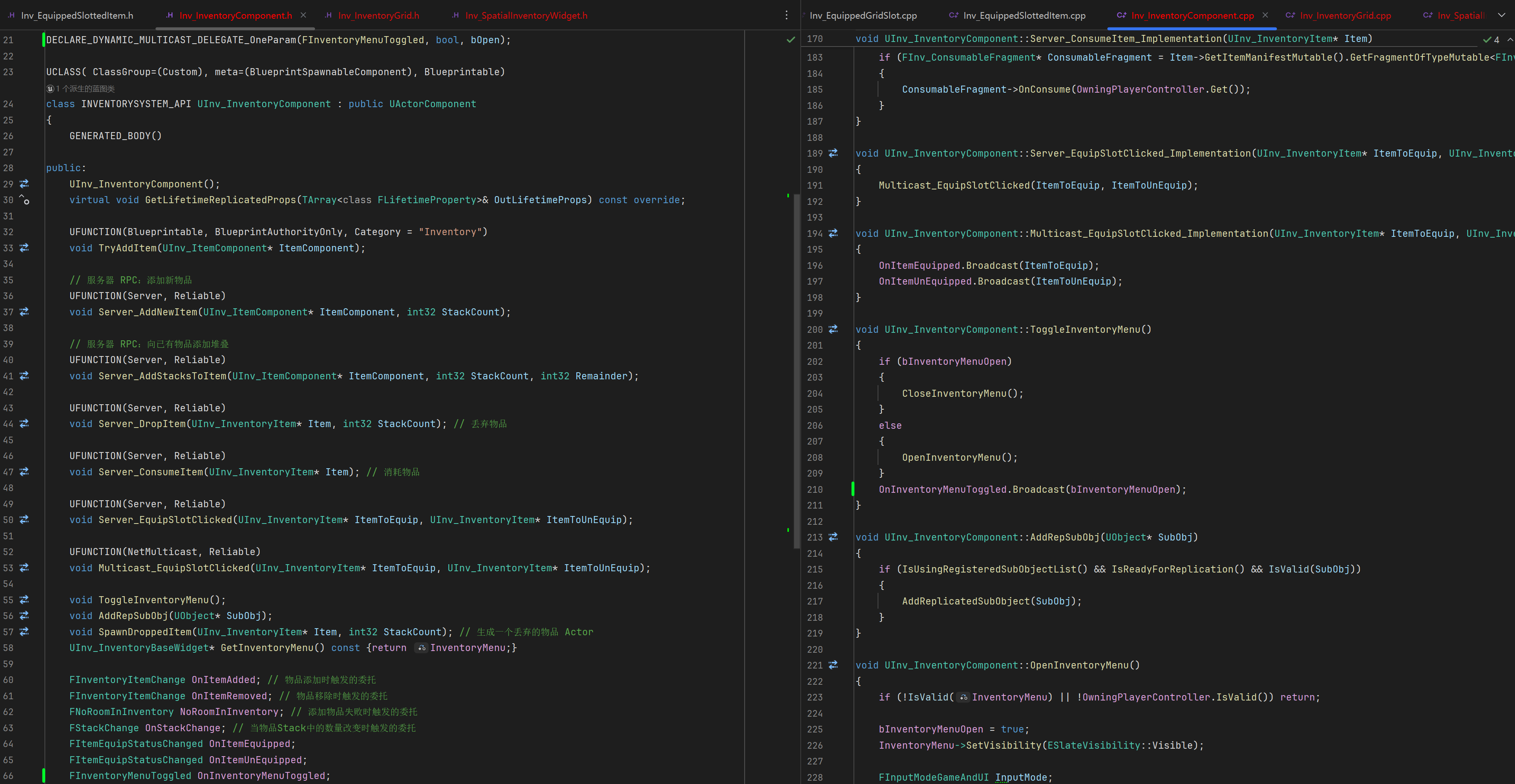Open the left editor tab options three-dot menu
The height and width of the screenshot is (784, 1515).
click(x=786, y=15)
